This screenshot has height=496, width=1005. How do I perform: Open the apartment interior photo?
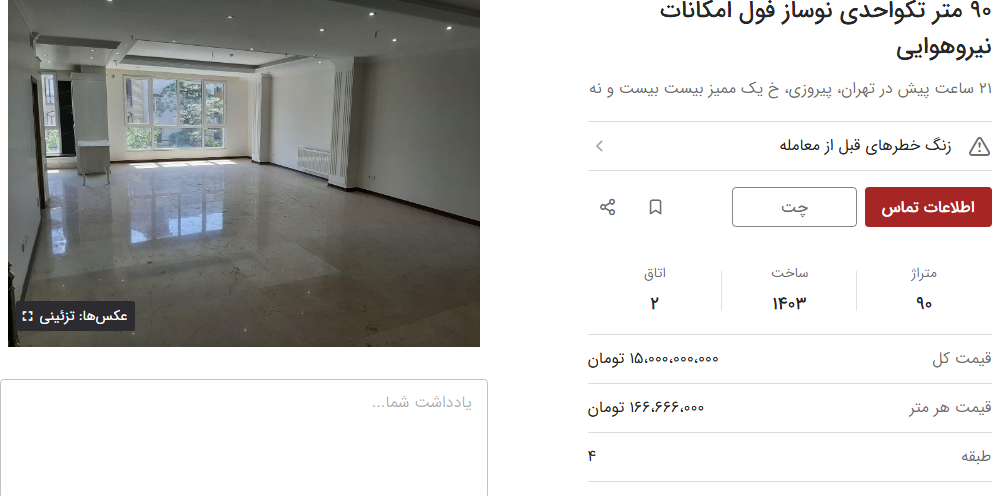click(244, 173)
